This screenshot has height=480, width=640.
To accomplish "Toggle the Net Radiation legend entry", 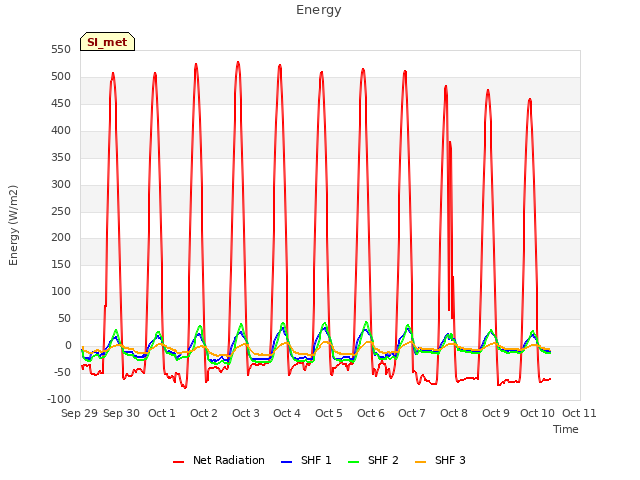I will (x=219, y=460).
